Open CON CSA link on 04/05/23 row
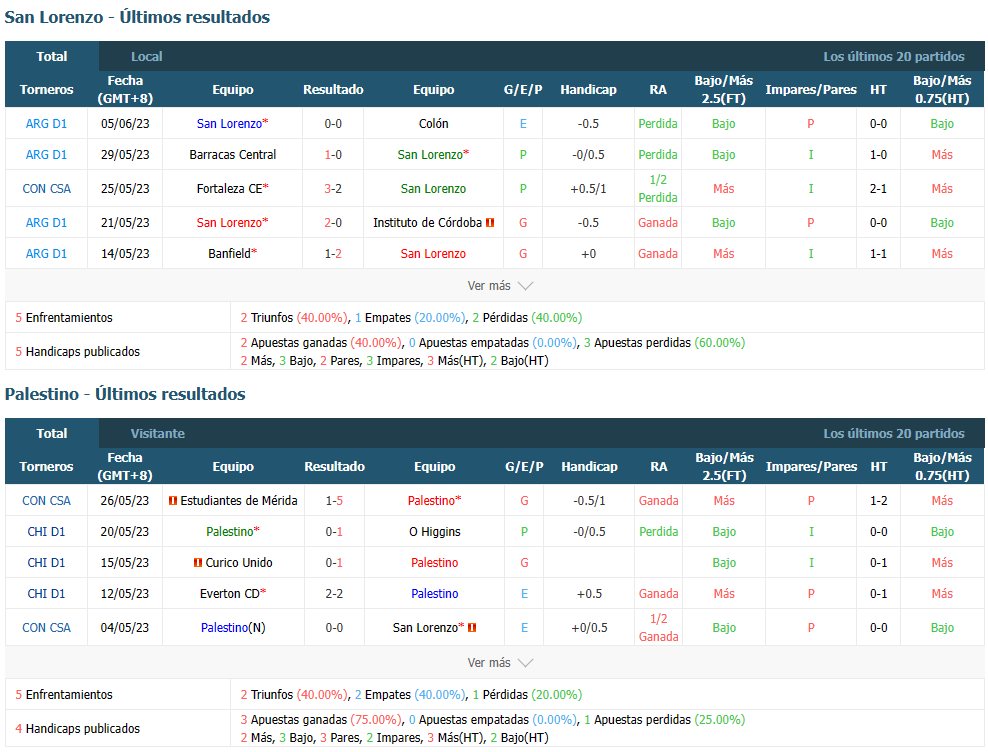Viewport: 988px width, 752px height. pyautogui.click(x=47, y=627)
